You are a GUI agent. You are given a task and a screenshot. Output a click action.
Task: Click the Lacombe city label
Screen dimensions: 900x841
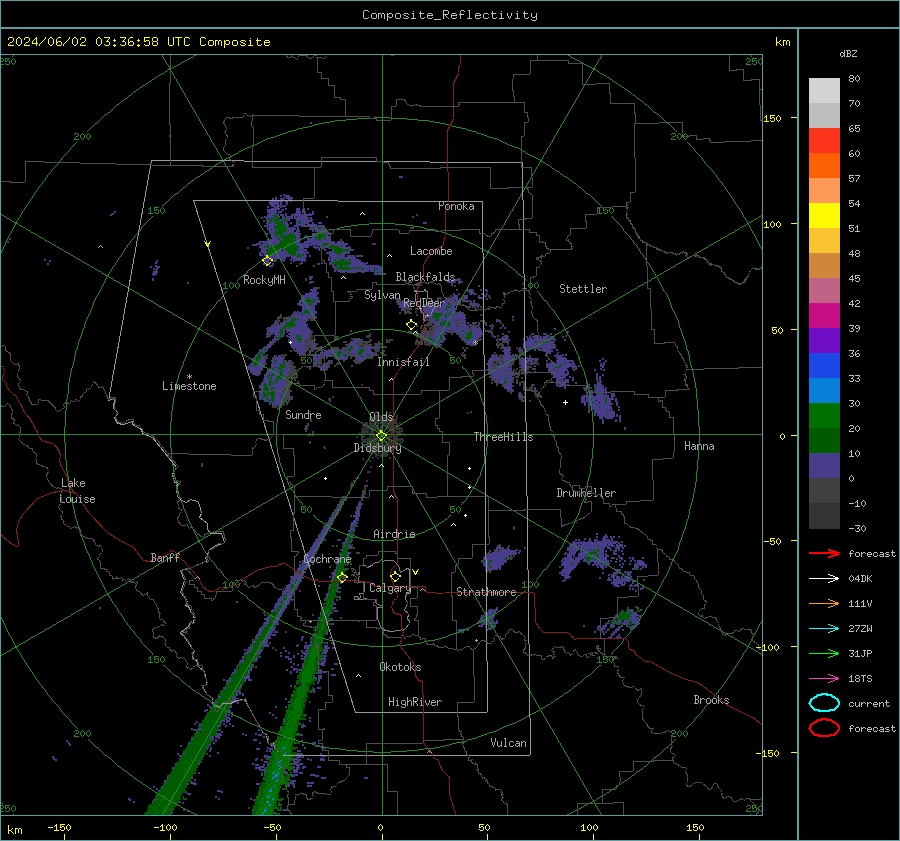pyautogui.click(x=431, y=251)
